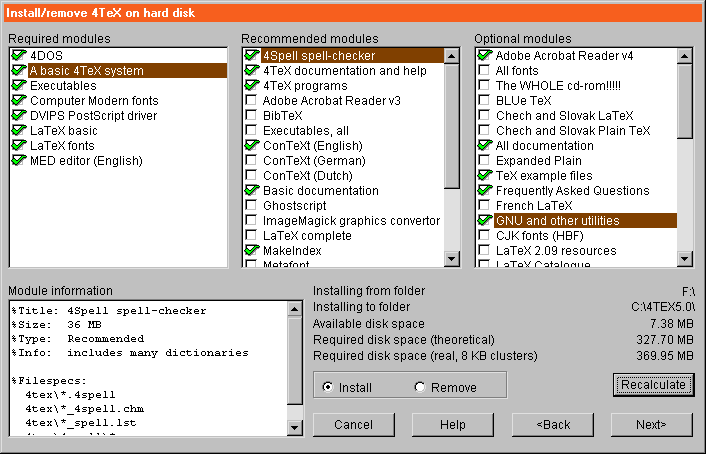Proceed with the Next> button
Image resolution: width=706 pixels, height=454 pixels.
click(652, 425)
